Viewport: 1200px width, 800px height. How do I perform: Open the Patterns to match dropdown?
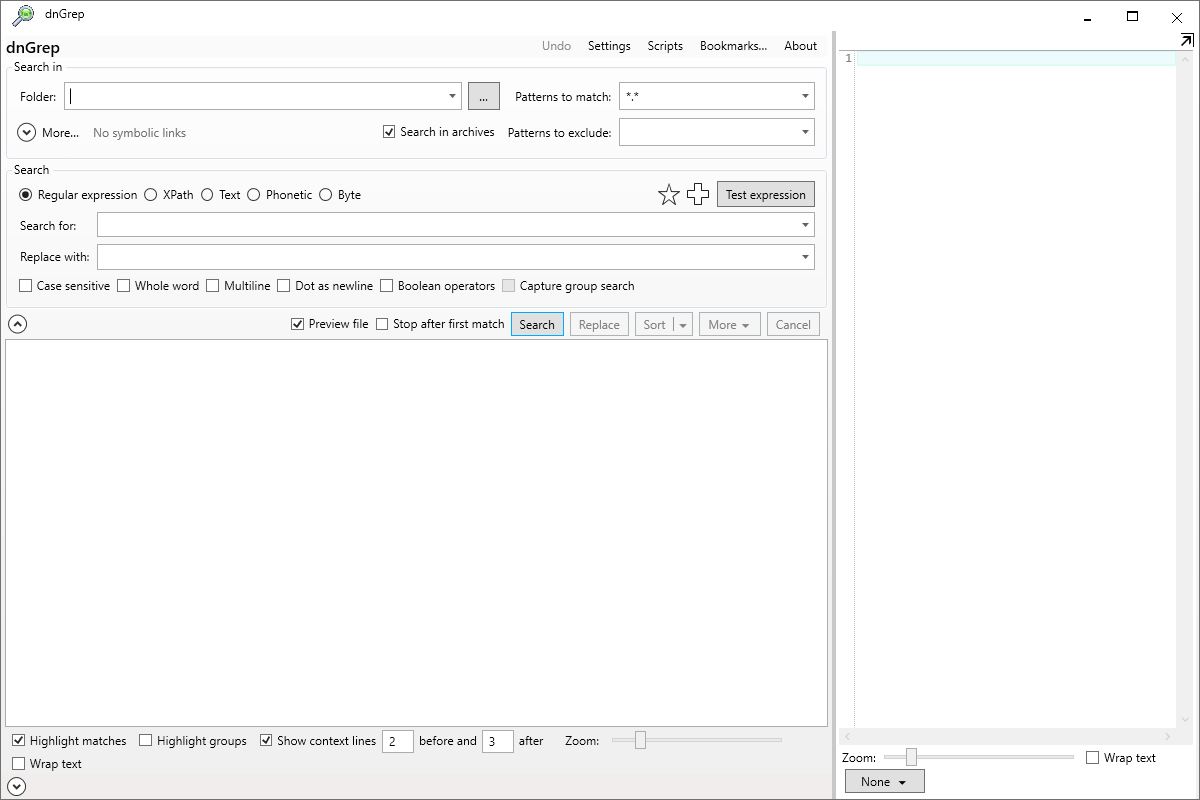(804, 96)
